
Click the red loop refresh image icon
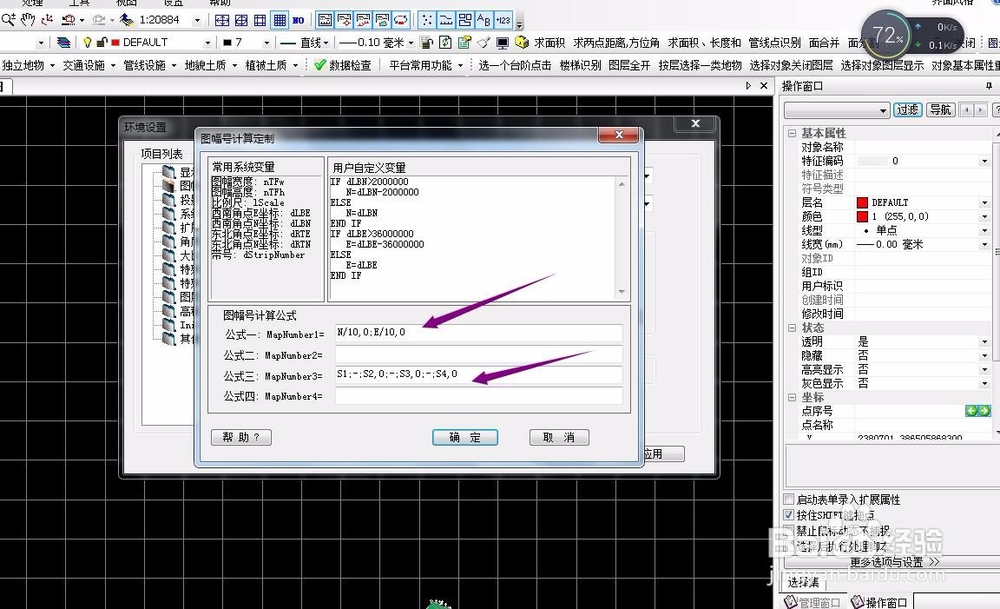tap(401, 20)
